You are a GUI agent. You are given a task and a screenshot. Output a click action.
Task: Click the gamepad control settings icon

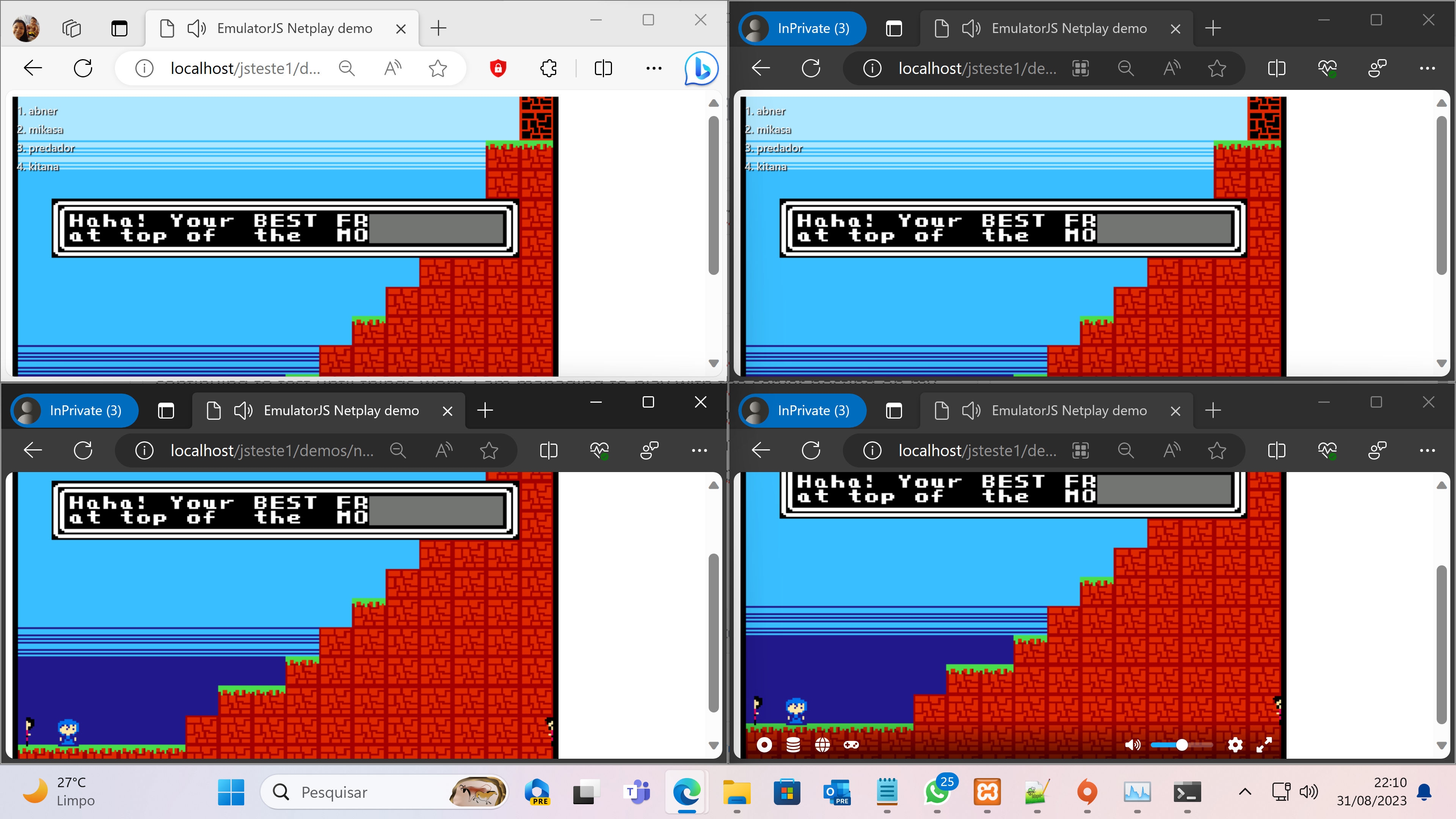click(x=851, y=745)
